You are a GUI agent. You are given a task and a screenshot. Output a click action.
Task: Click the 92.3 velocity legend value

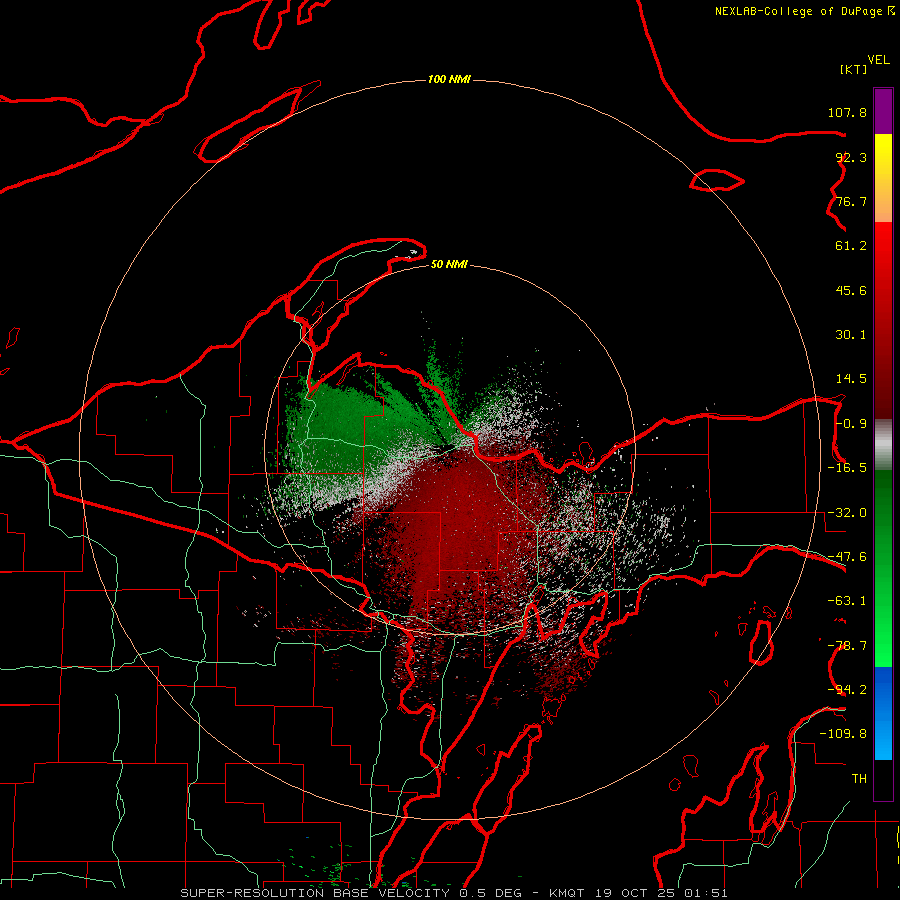pyautogui.click(x=851, y=157)
